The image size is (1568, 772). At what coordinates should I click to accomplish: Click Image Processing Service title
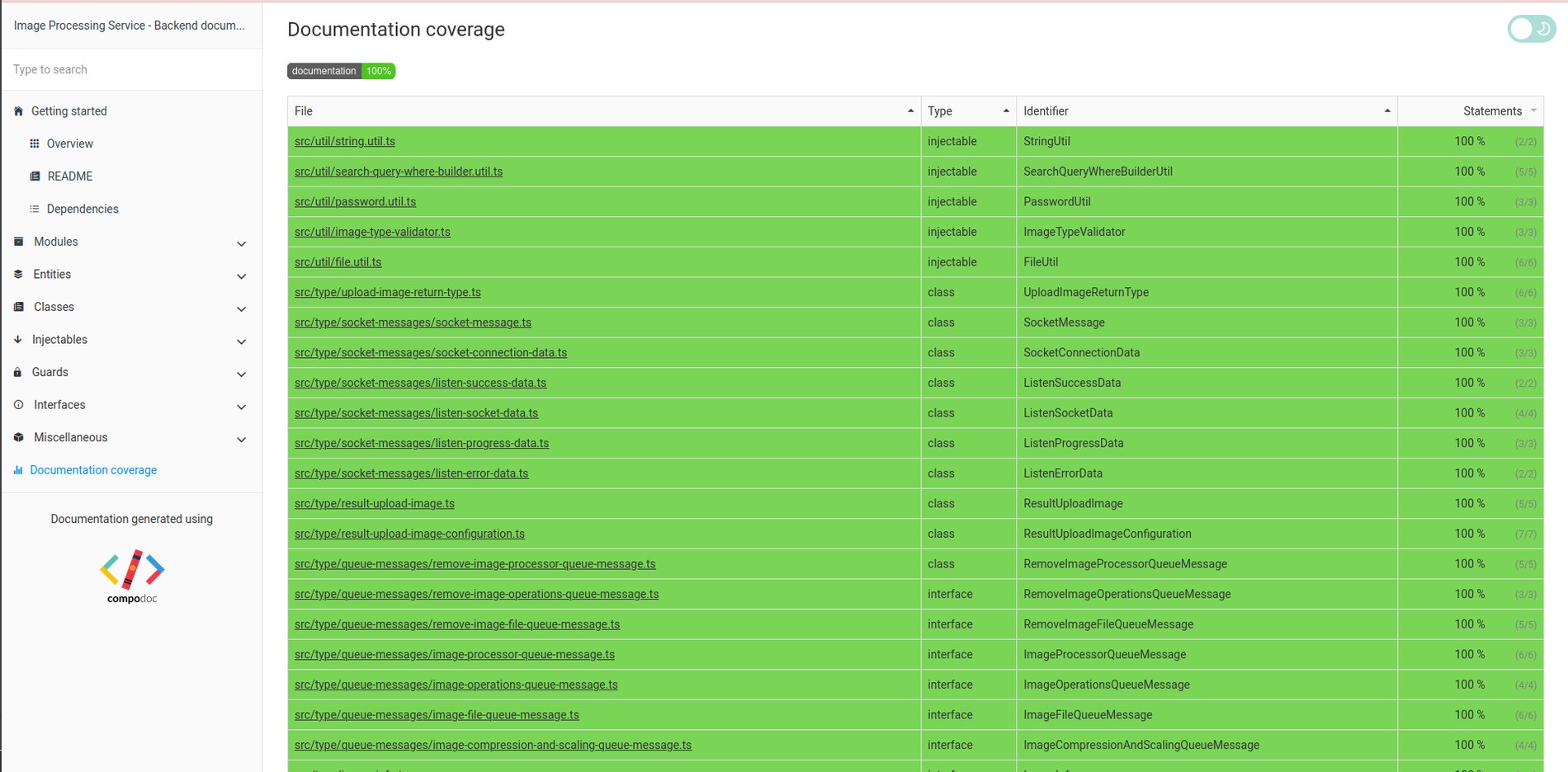tap(130, 26)
